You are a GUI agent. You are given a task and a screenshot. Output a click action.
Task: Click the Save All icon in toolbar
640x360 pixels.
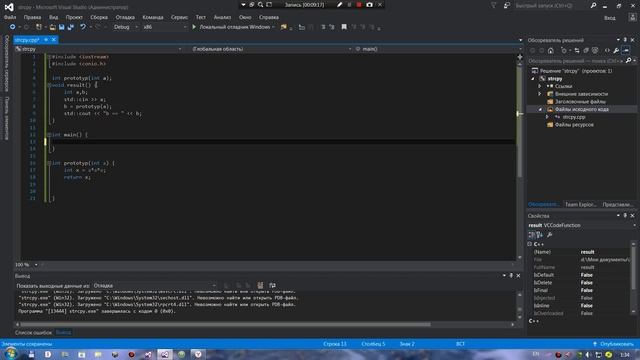(x=71, y=27)
